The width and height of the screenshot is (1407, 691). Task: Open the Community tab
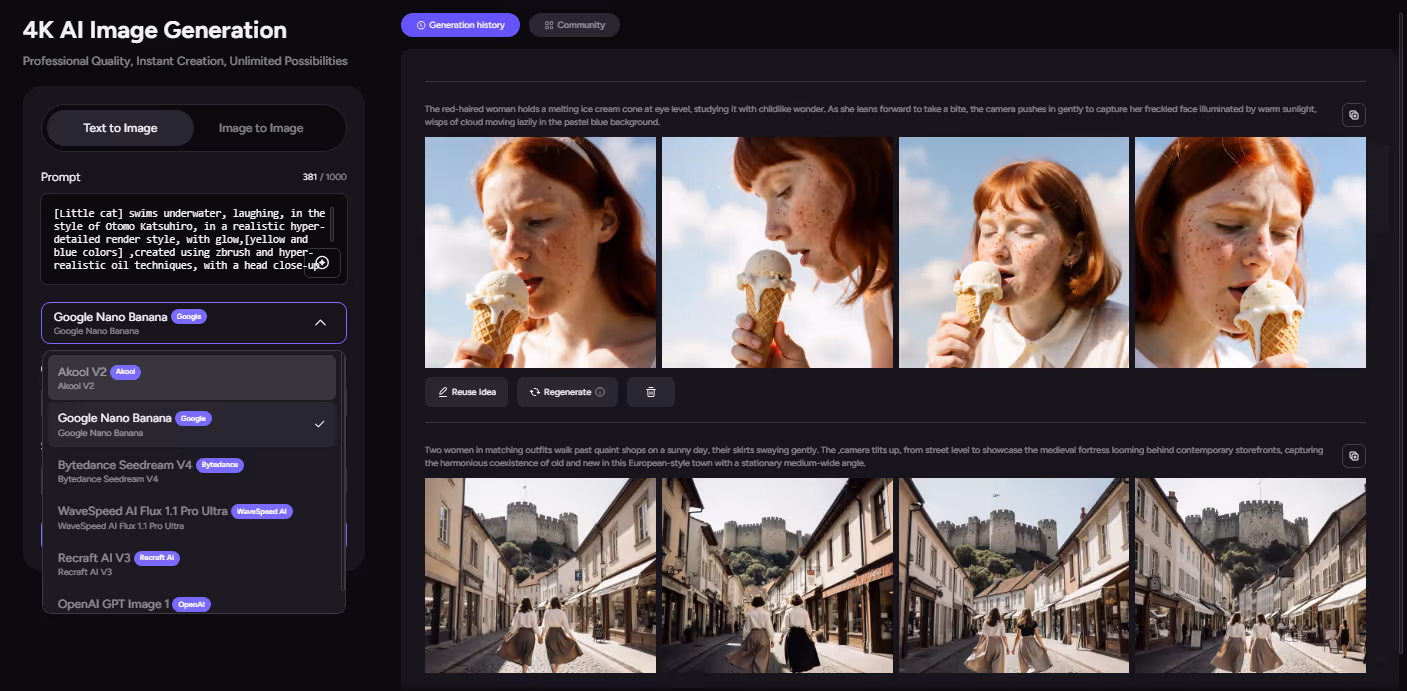(x=574, y=25)
